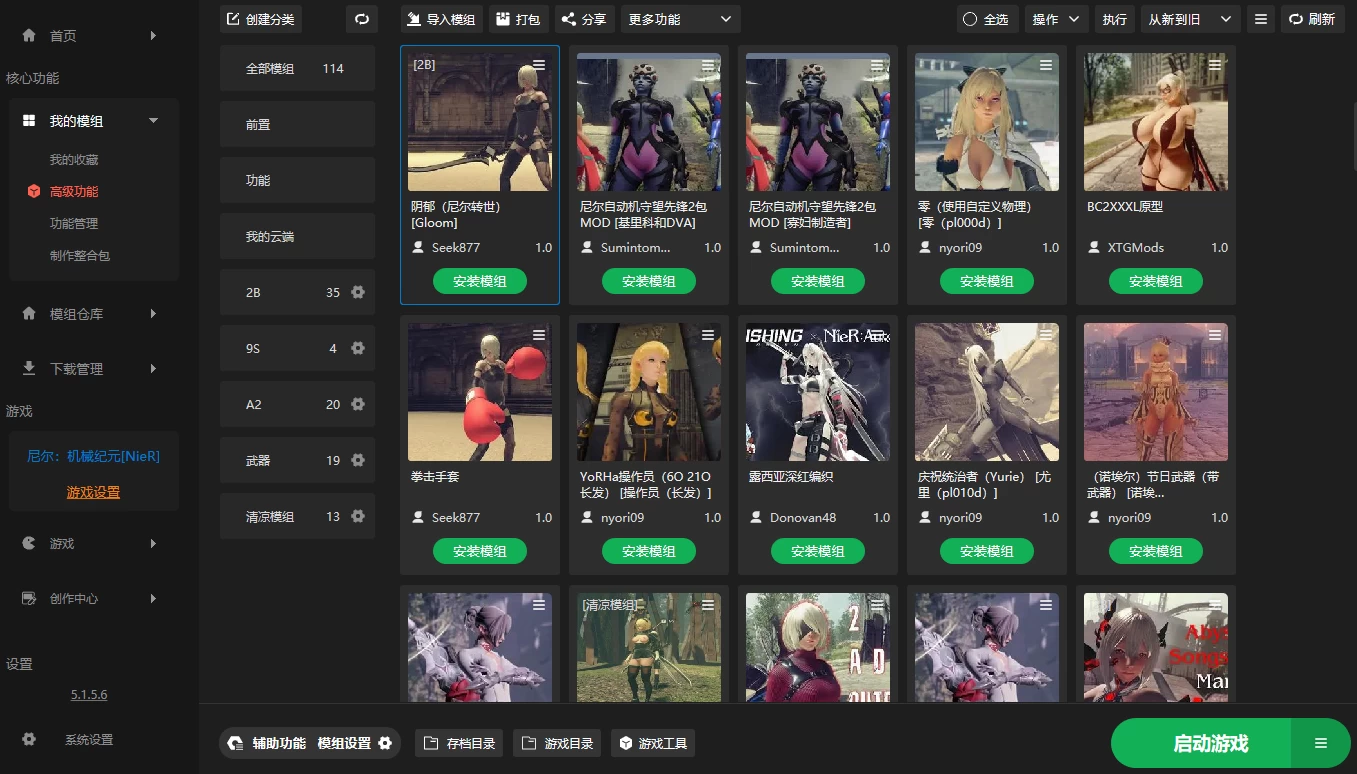Screen dimensions: 1357x774
Task: Click the 刷新 refresh icon at top right
Action: coord(1295,18)
